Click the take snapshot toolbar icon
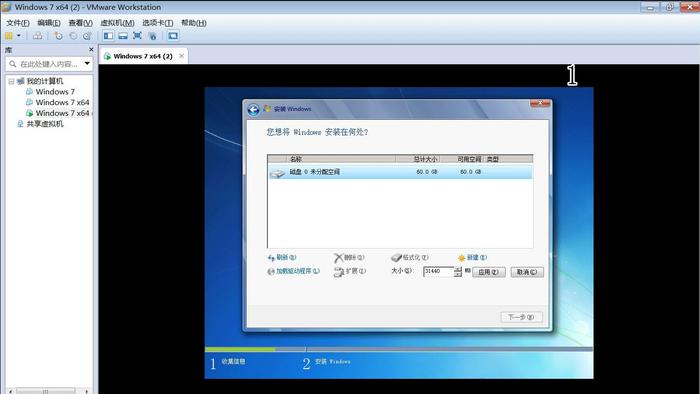Viewport: 700px width, 394px height. tap(58, 36)
